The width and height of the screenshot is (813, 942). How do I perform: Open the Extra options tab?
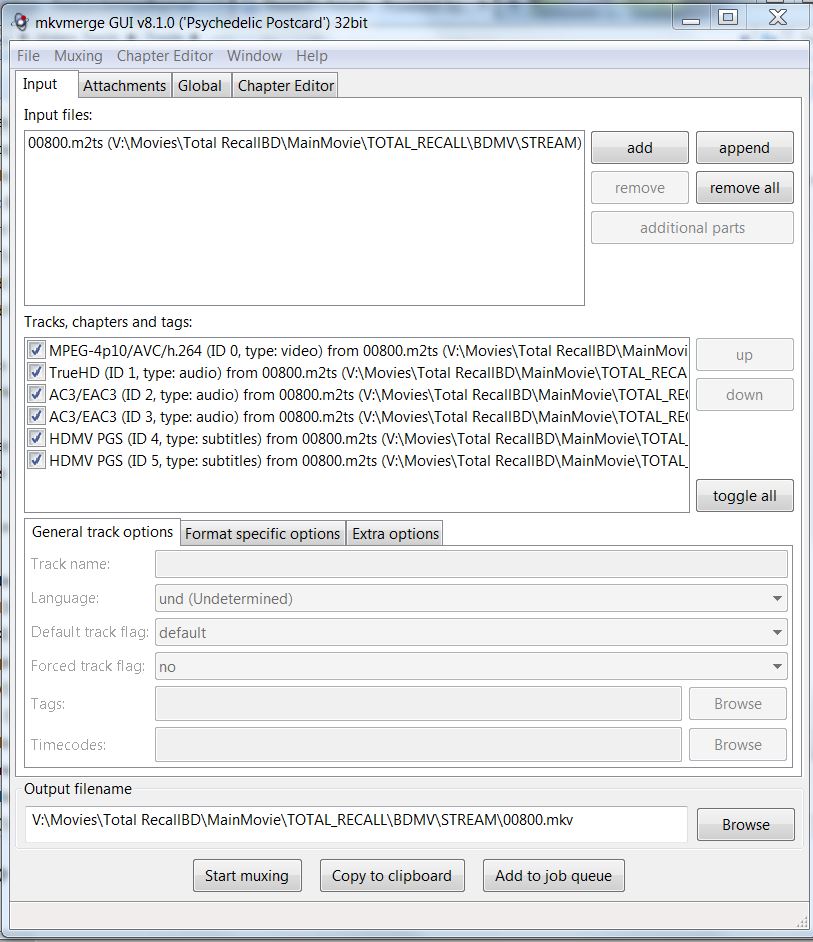click(x=395, y=533)
